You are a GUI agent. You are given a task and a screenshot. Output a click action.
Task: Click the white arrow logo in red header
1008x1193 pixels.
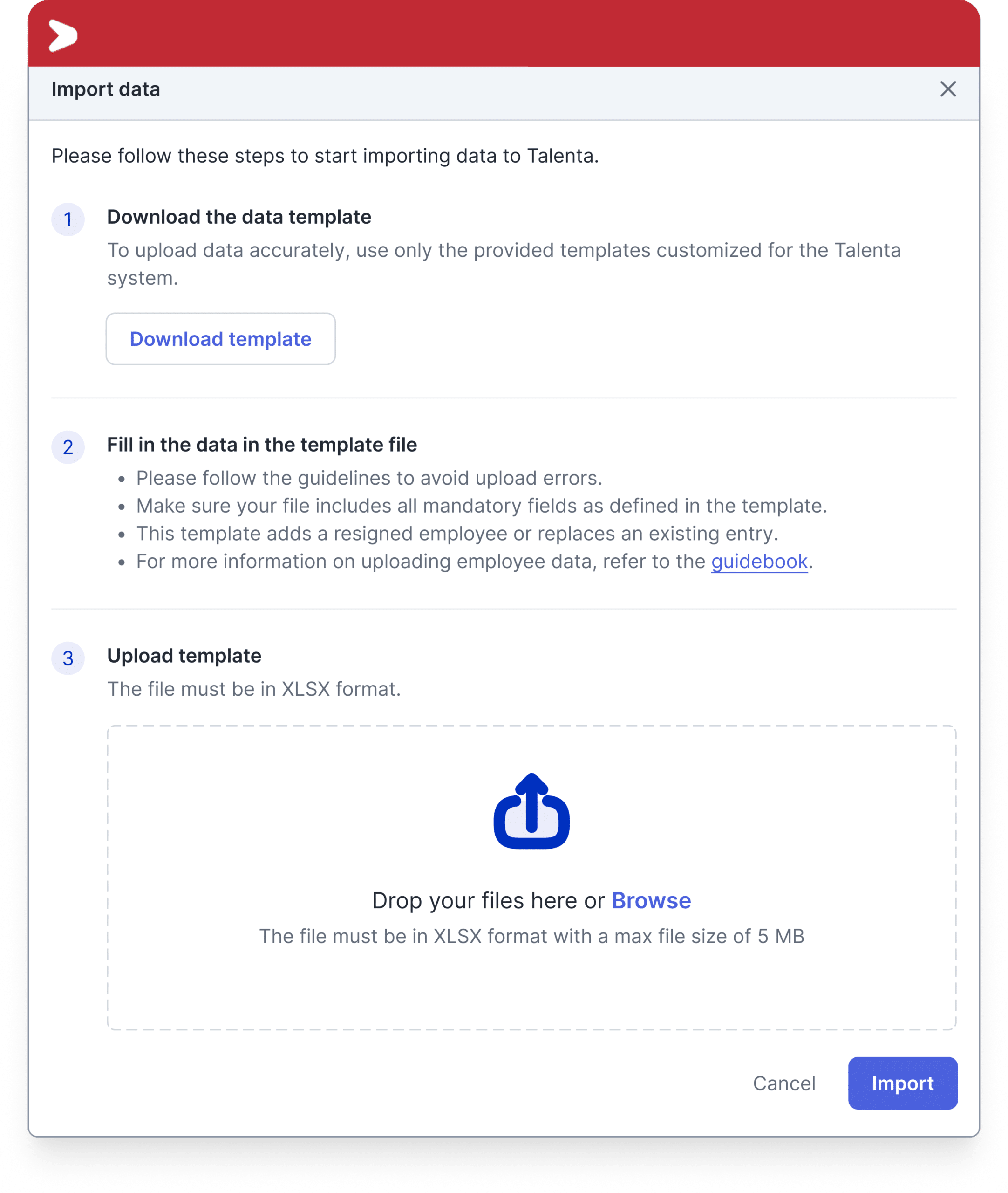click(63, 35)
